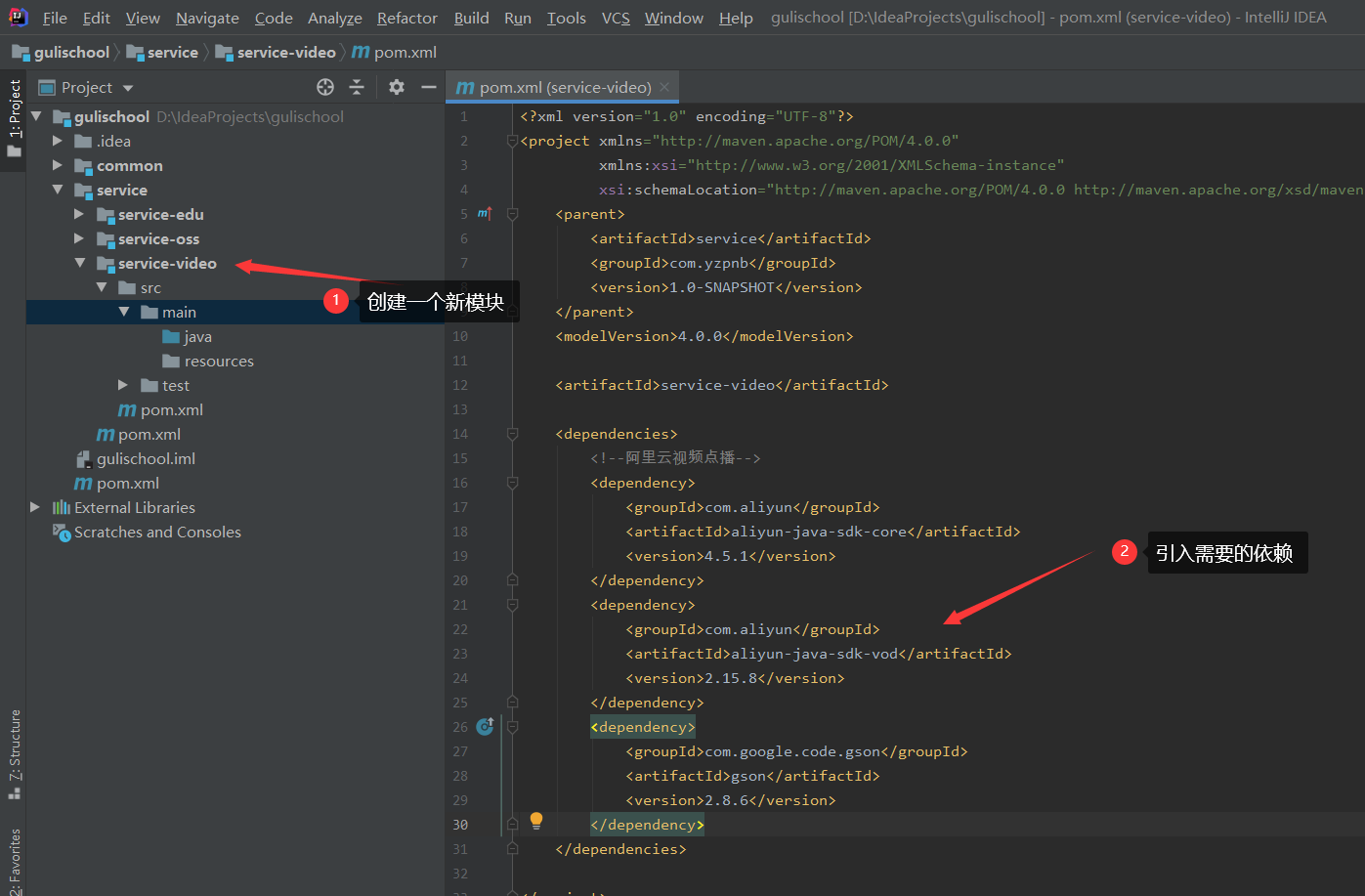Click the service-video artifactId on line 12
Screen dimensions: 1365x896
coord(721,385)
